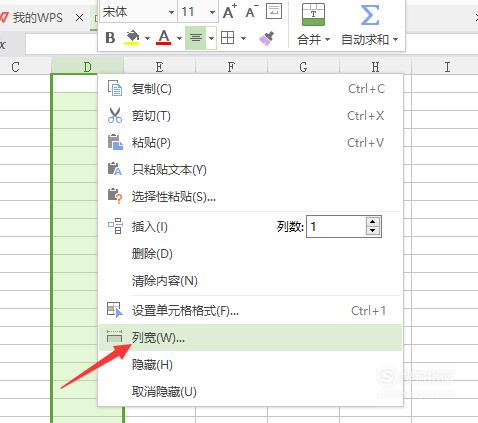Select the format painter brush

coord(267,38)
